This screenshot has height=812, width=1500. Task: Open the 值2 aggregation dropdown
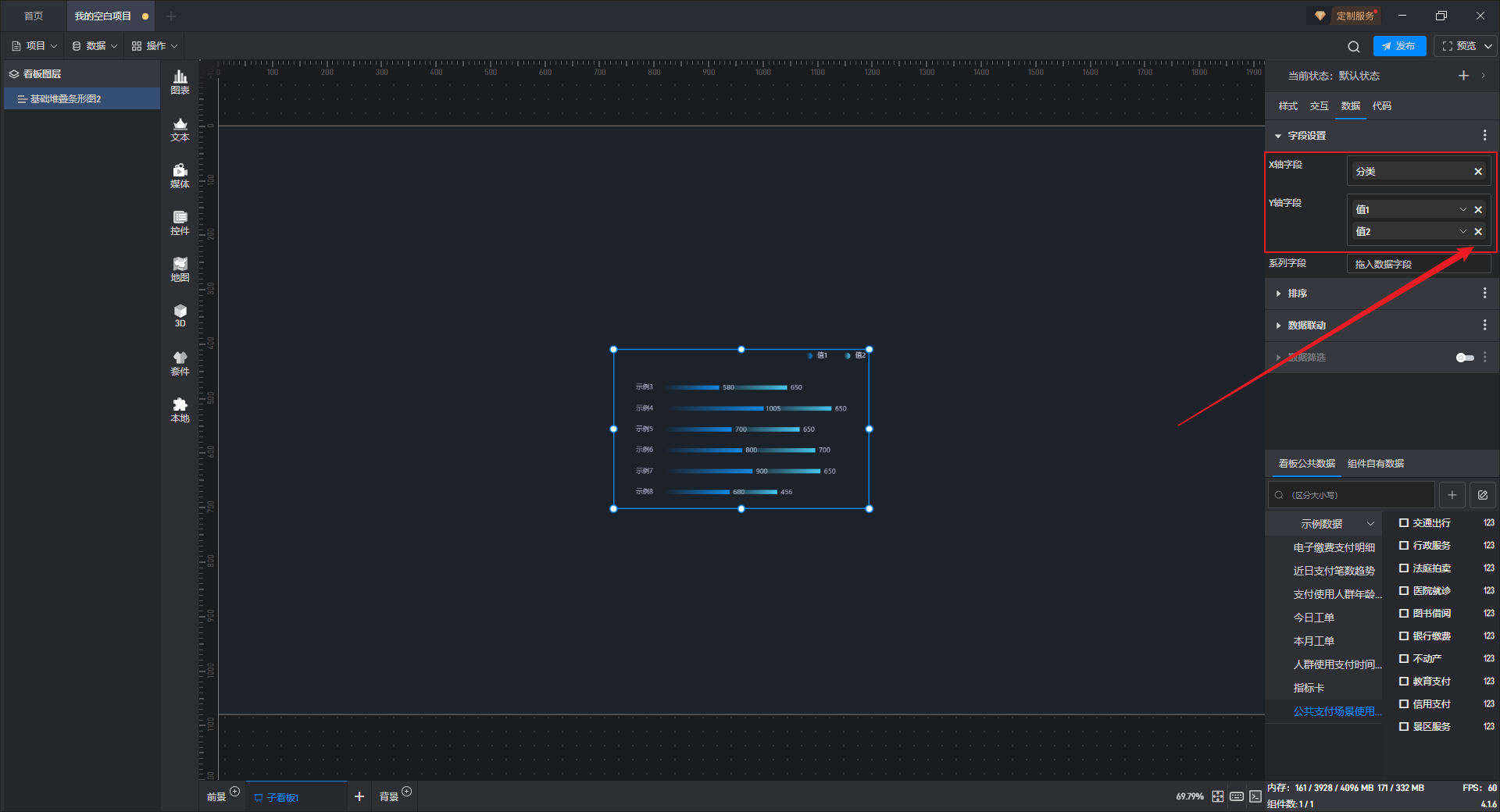[x=1463, y=231]
